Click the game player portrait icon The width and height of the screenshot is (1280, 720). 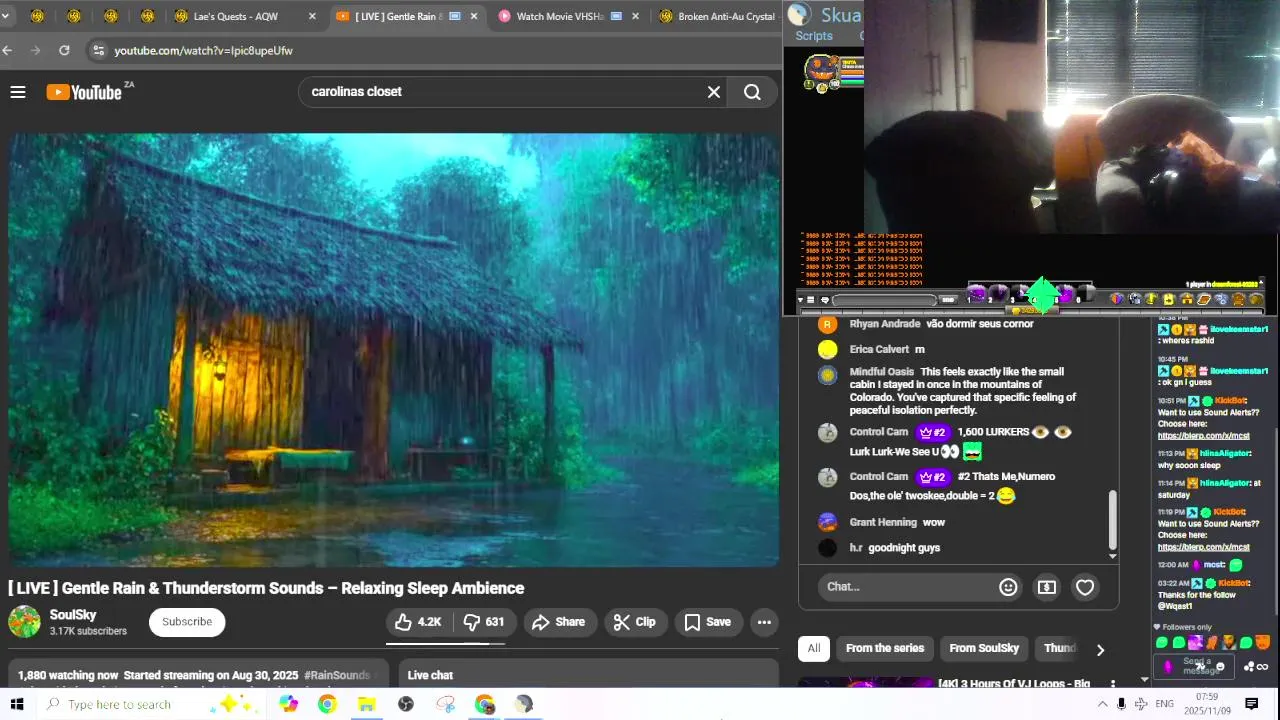(820, 70)
